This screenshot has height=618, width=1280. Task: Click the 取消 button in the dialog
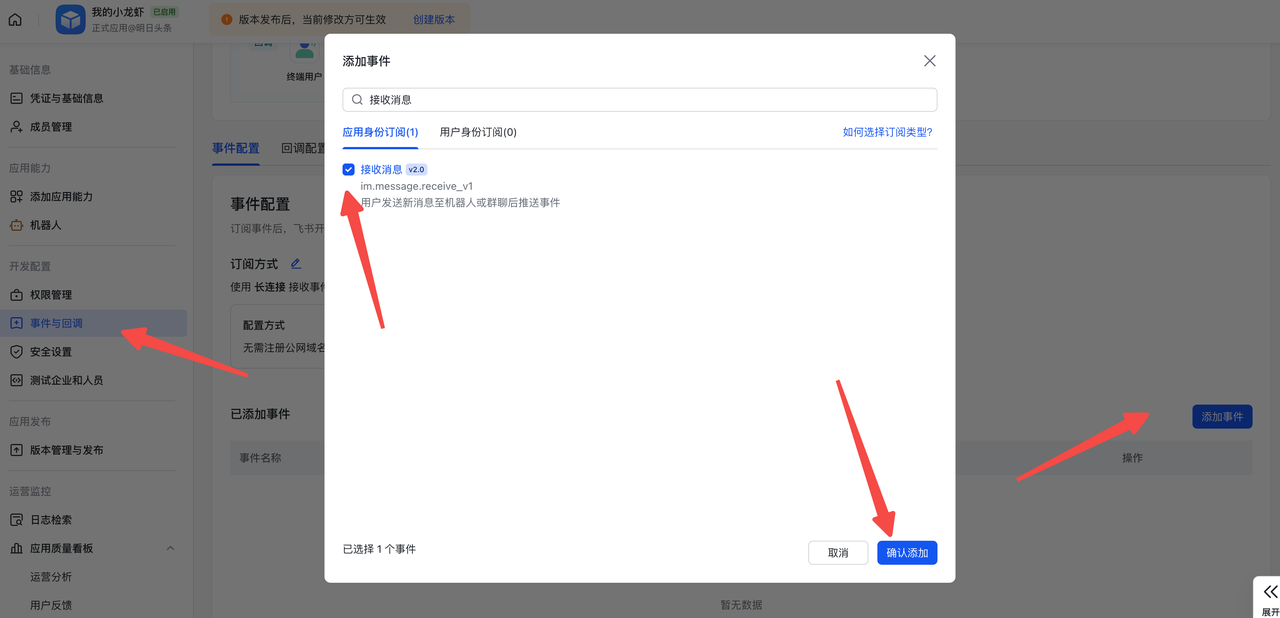[x=838, y=552]
